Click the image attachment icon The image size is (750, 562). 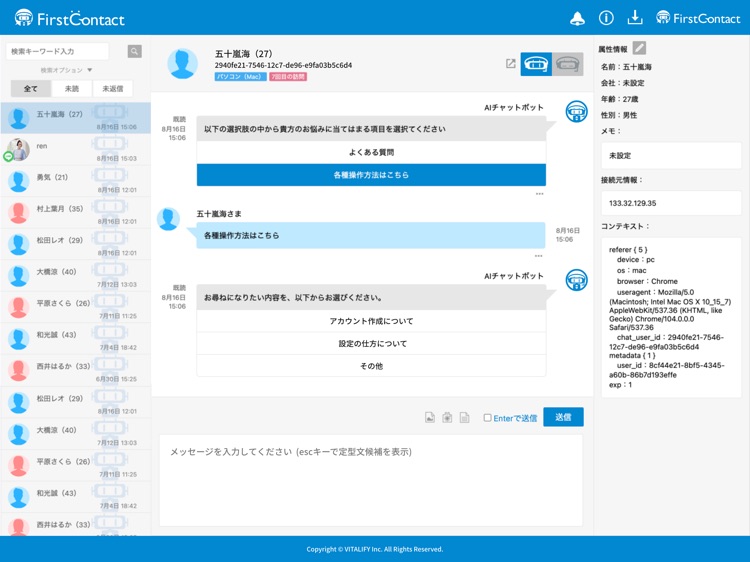(x=430, y=418)
